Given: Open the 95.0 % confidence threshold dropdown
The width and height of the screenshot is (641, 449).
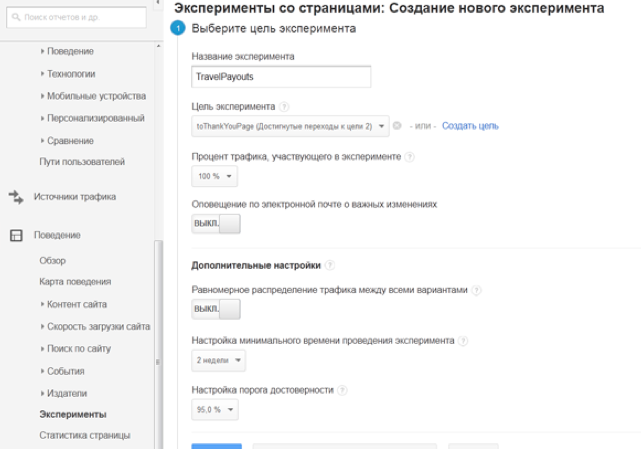Looking at the screenshot, I should point(216,410).
